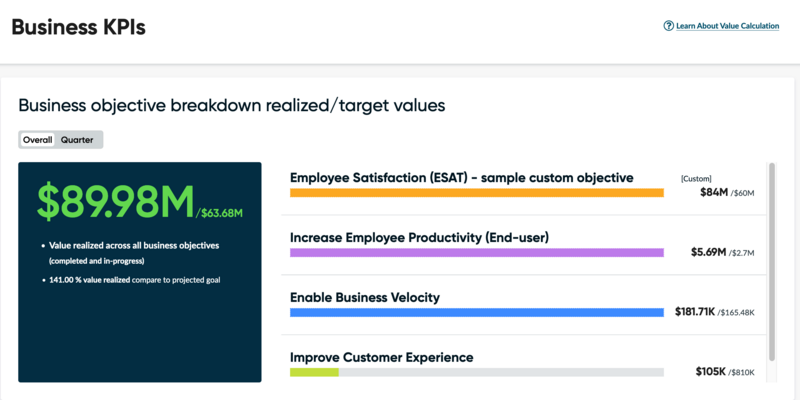Select the Overall view toggle
Viewport: 800px width, 400px height.
click(x=38, y=140)
